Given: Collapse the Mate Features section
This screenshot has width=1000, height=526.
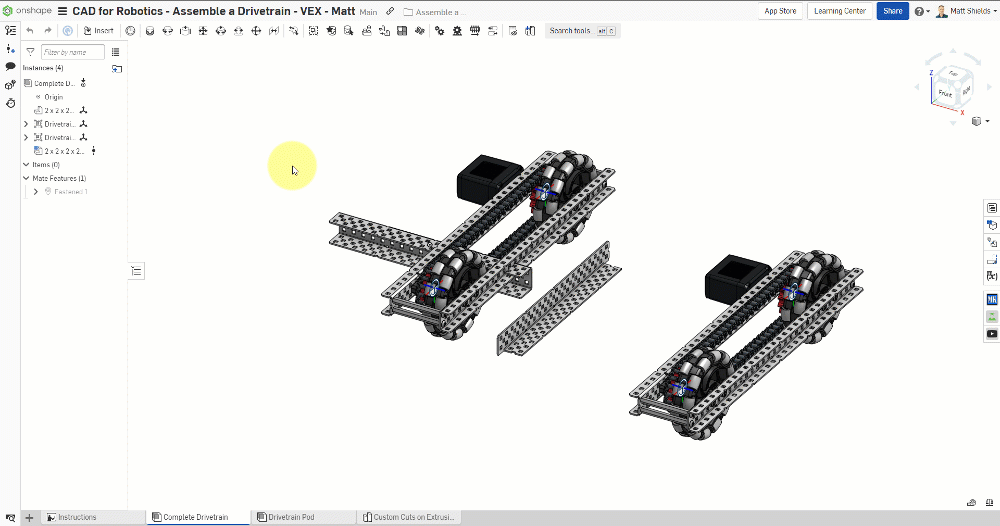Looking at the screenshot, I should pos(26,178).
